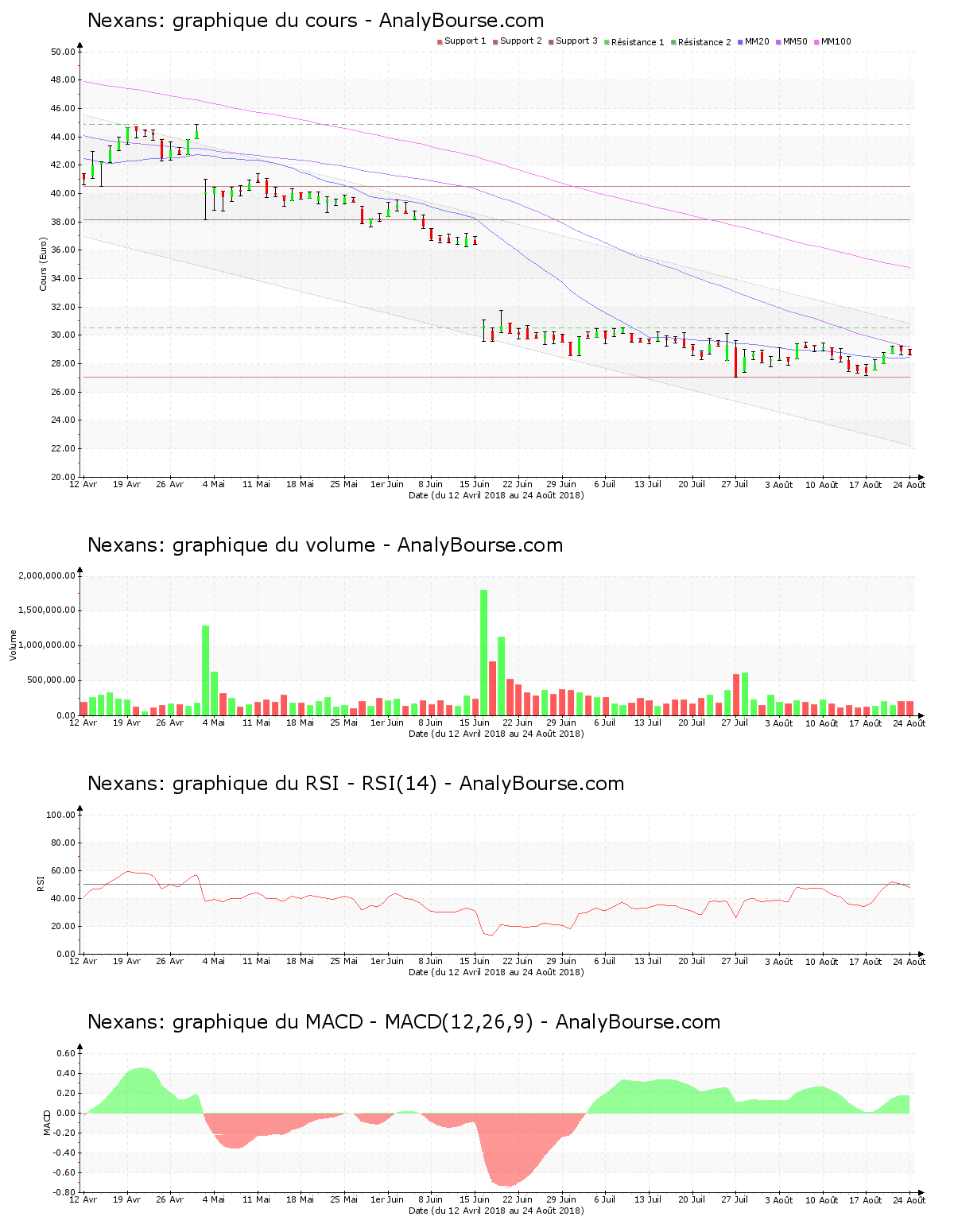Click the 'graphique du RSI - RSI(14)' title
This screenshot has width=954, height=1232.
click(x=355, y=784)
